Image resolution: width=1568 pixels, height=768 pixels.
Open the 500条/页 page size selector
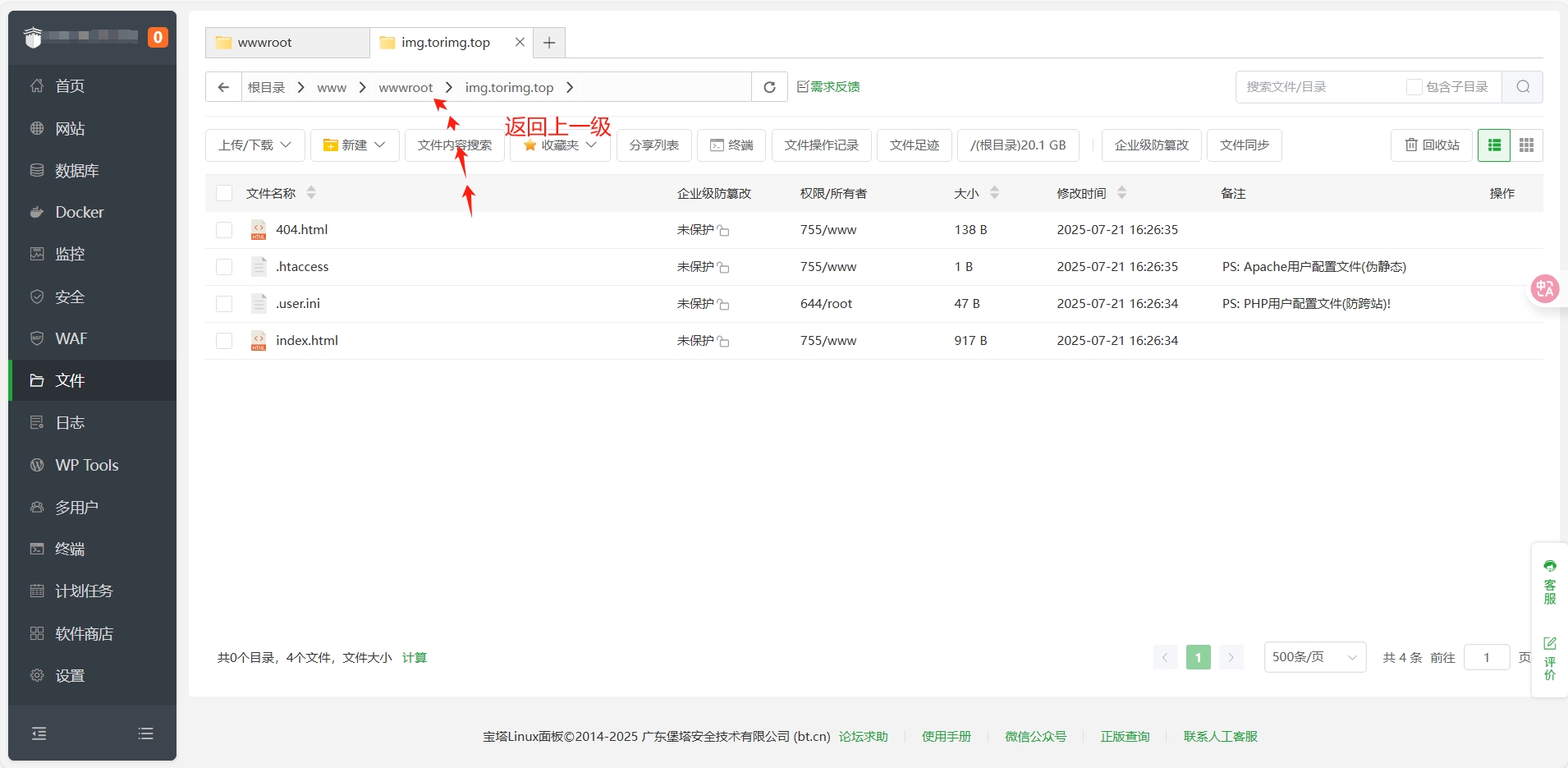1314,657
